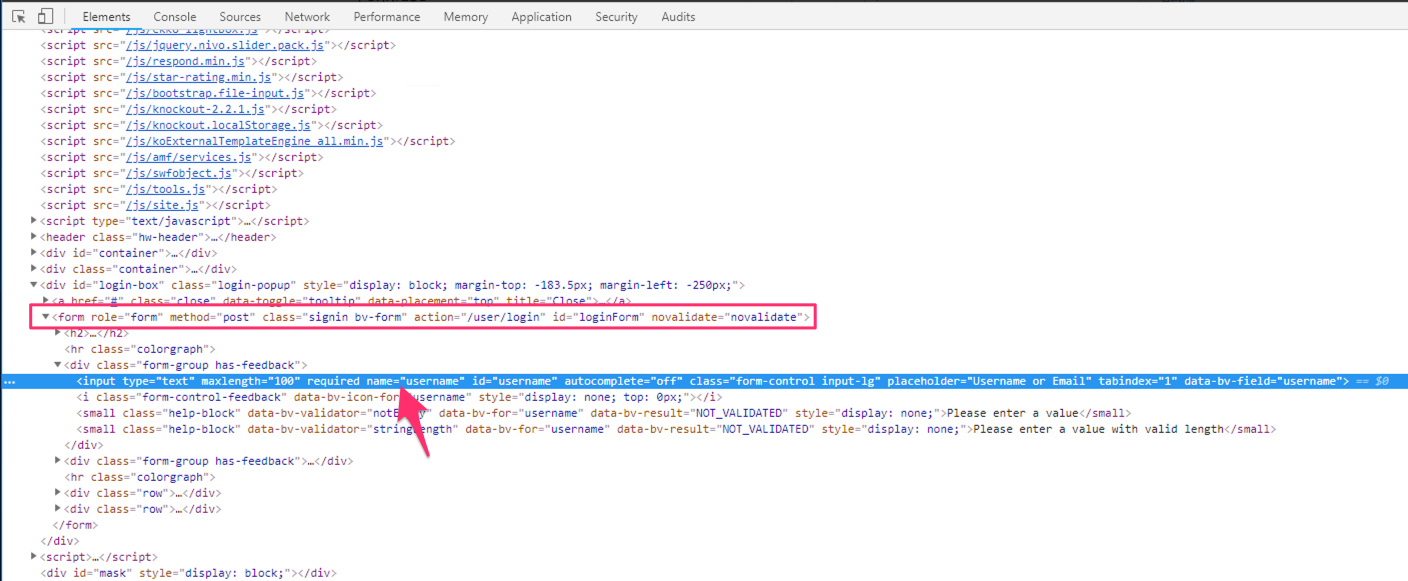Click the name="username" attribute value
This screenshot has height=581, width=1408.
pyautogui.click(x=432, y=381)
